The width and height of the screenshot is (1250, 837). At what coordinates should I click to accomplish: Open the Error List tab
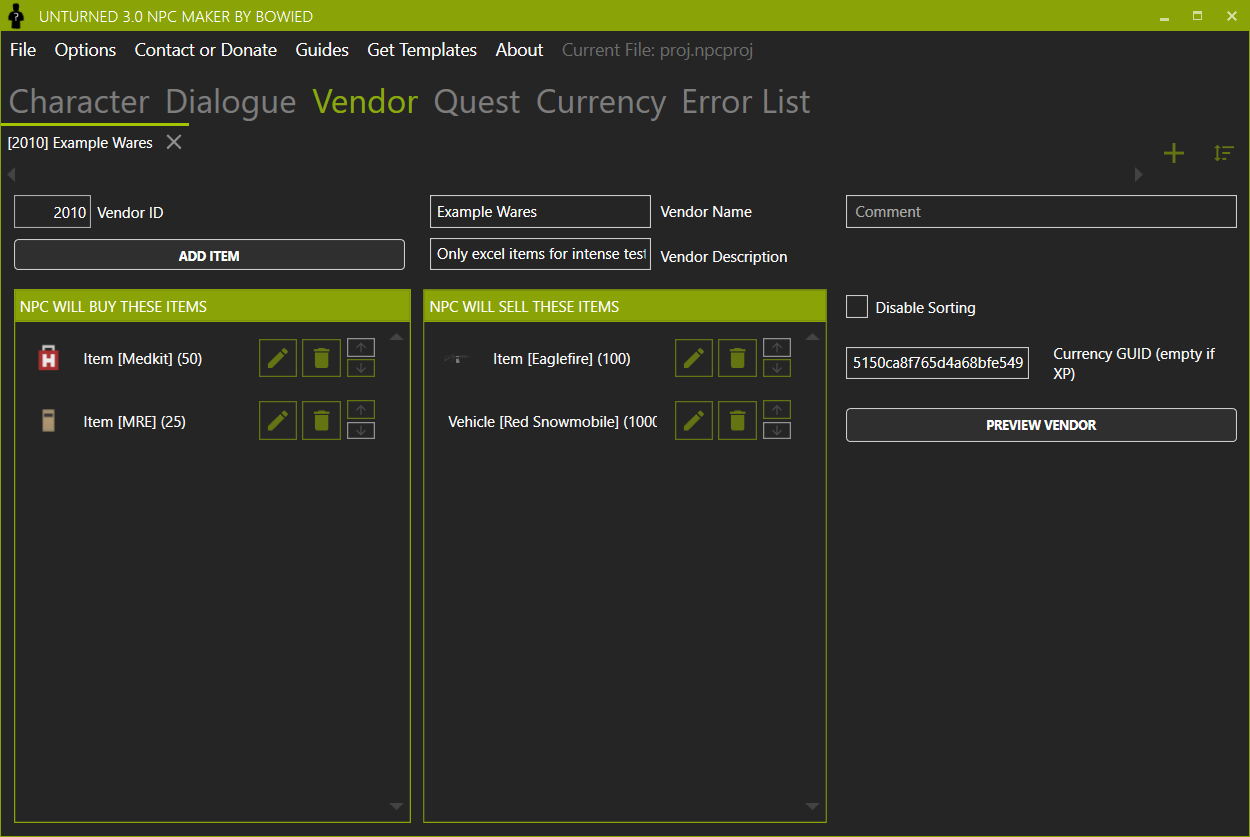click(746, 102)
